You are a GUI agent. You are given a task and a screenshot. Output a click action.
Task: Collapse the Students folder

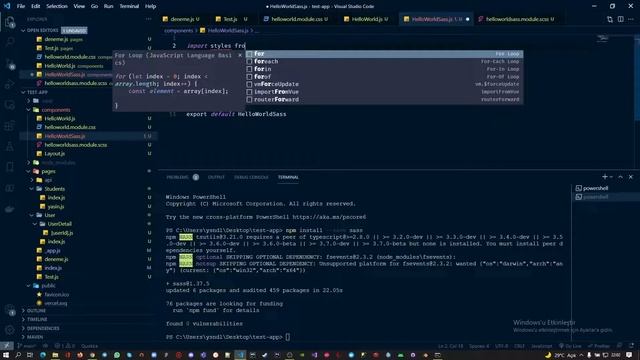click(32, 189)
